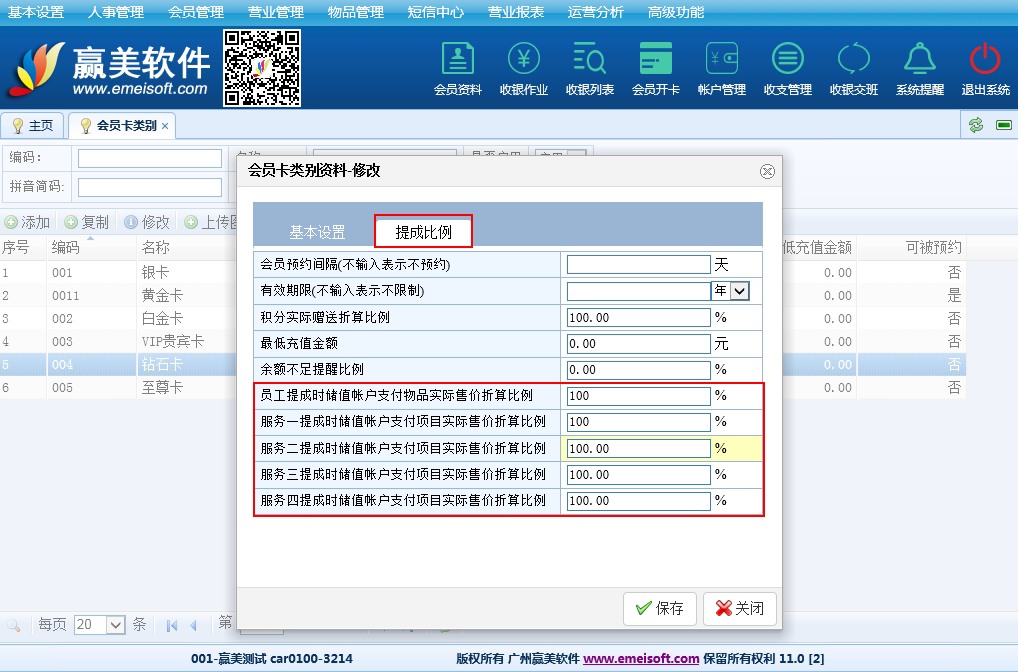Viewport: 1018px width, 672px height.
Task: Click the green refresh icon at top right
Action: point(976,125)
